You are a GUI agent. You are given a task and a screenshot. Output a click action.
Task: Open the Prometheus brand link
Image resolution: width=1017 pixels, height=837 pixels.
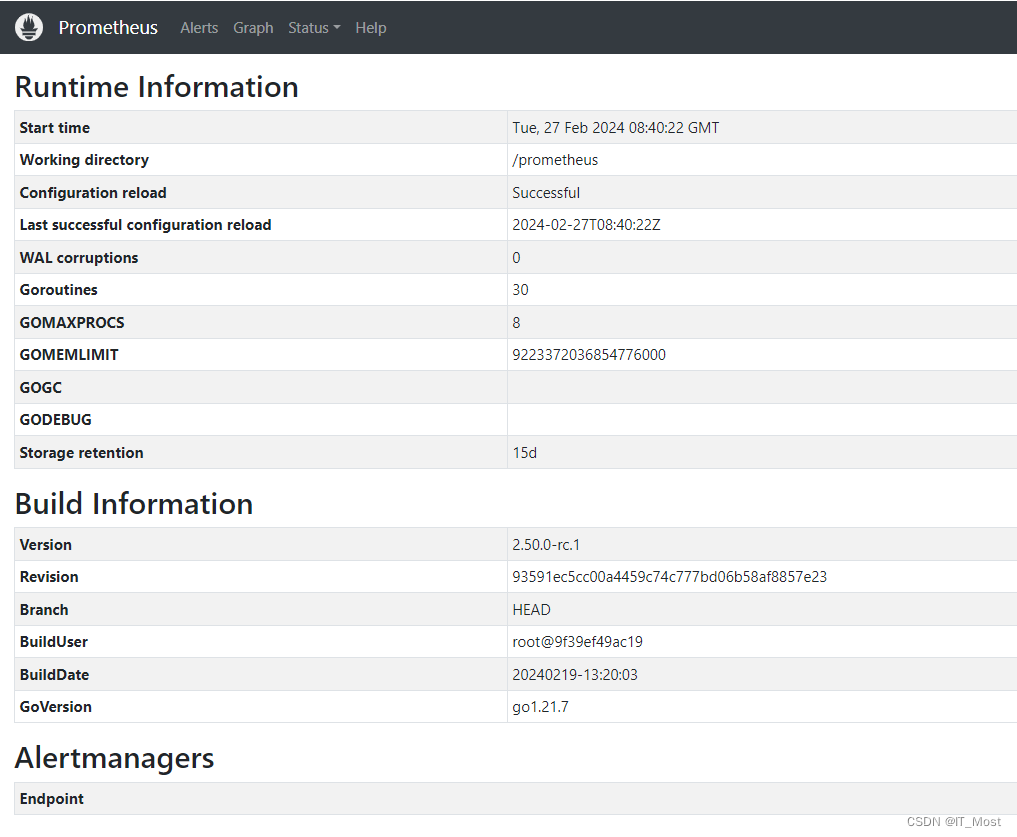pos(108,28)
